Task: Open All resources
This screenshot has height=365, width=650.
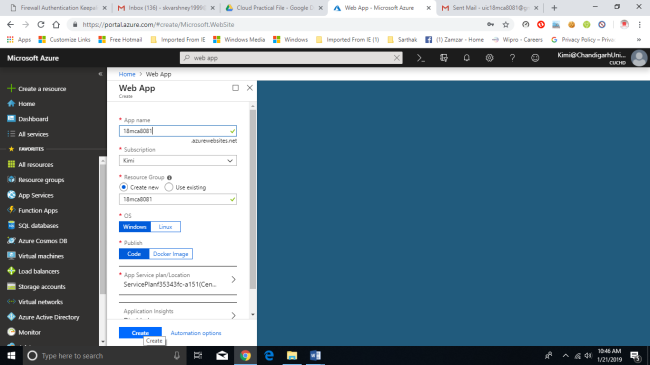Action: click(x=36, y=165)
